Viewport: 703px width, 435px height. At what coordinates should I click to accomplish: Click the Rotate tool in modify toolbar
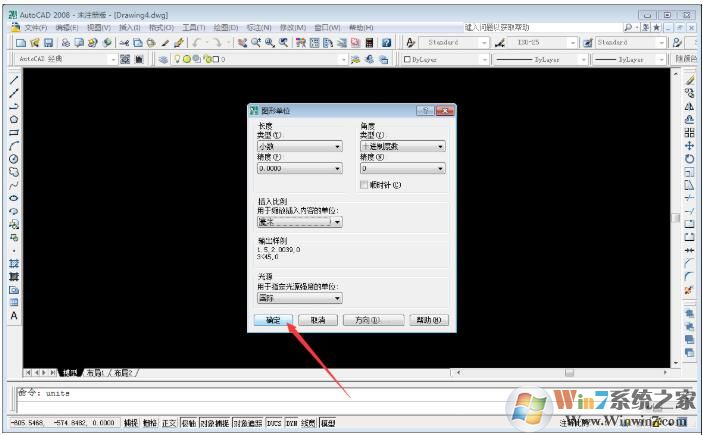689,158
